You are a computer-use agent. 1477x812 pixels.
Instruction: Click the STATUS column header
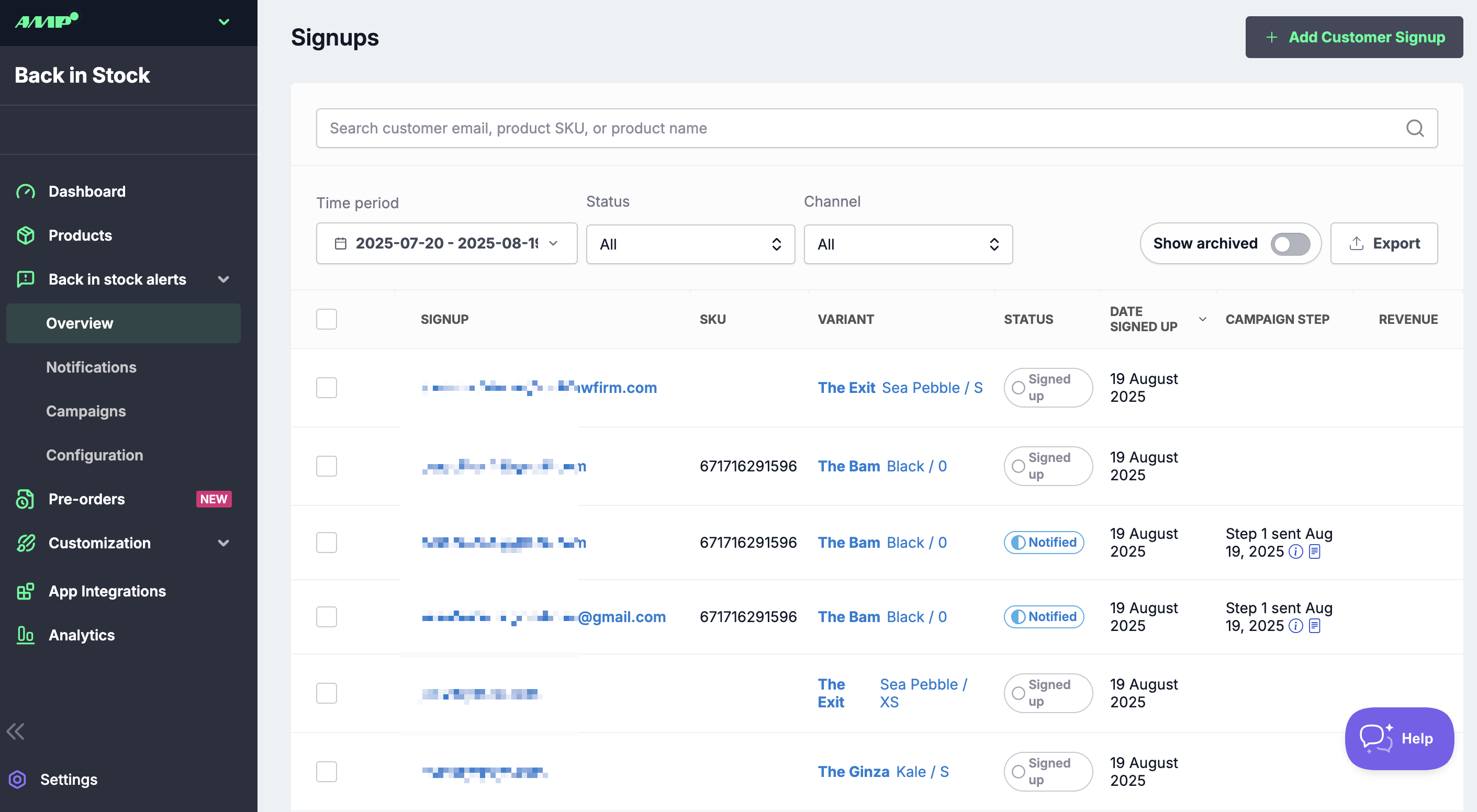pyautogui.click(x=1028, y=319)
